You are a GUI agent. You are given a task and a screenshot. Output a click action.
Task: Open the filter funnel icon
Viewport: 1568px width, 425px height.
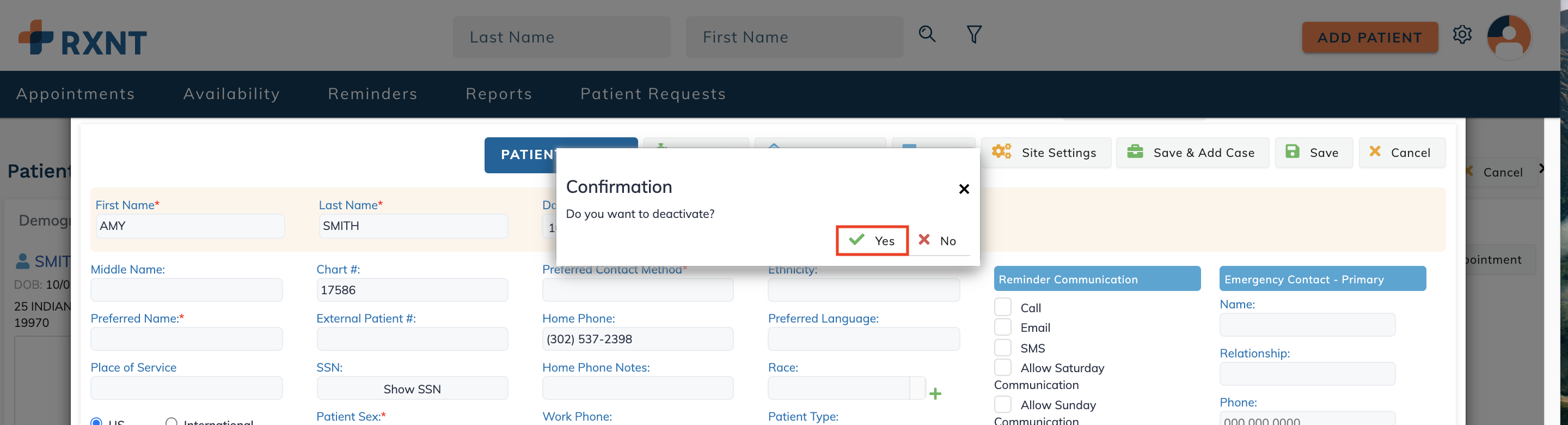pyautogui.click(x=974, y=34)
